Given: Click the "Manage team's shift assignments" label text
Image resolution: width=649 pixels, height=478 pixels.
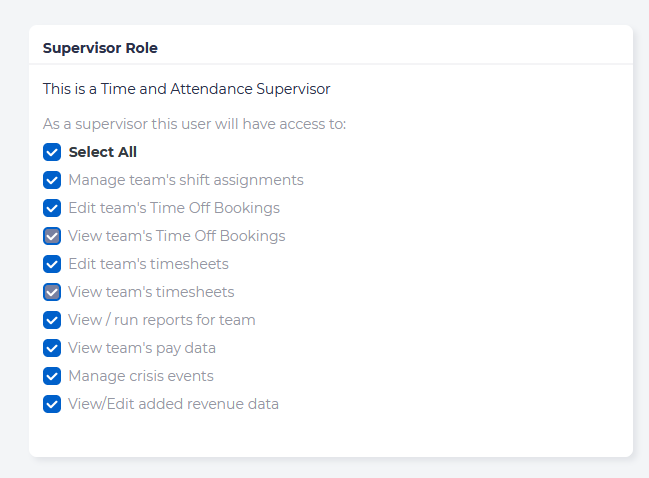Looking at the screenshot, I should click(186, 180).
